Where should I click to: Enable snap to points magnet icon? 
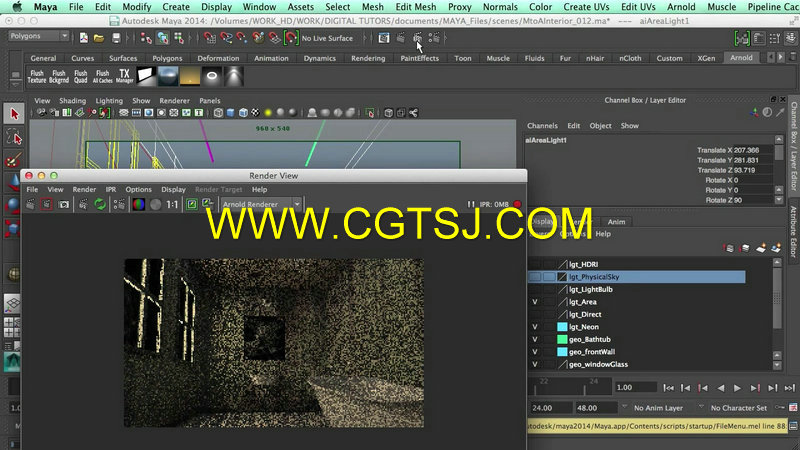tap(242, 38)
